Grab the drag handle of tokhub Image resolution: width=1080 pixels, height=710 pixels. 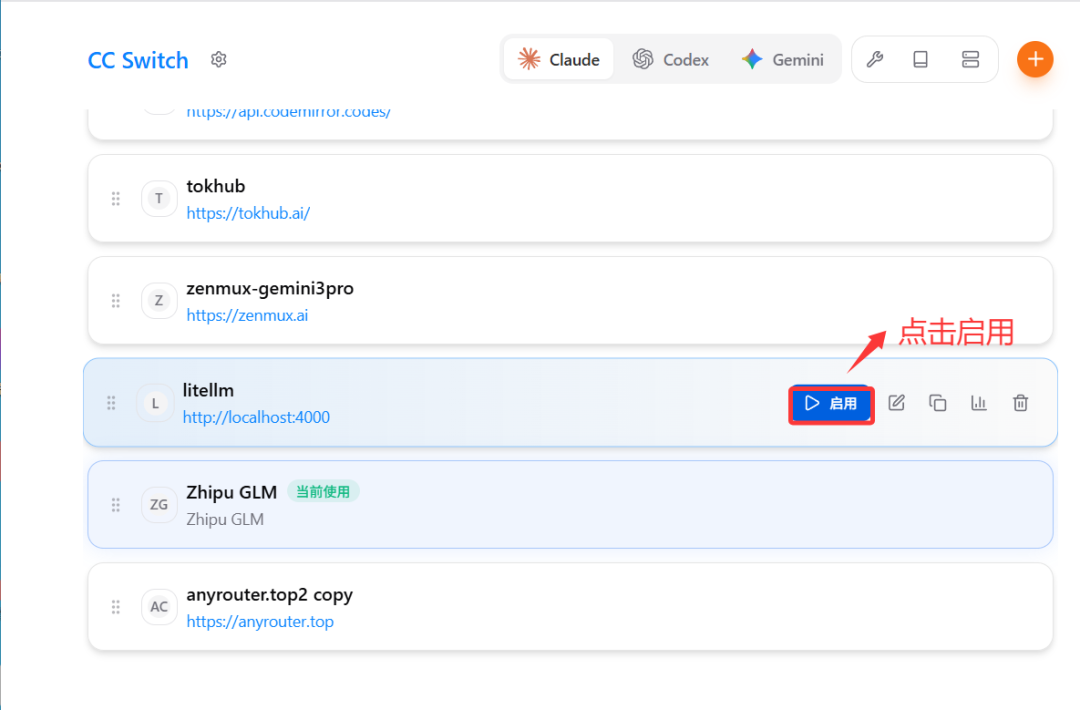coord(116,199)
